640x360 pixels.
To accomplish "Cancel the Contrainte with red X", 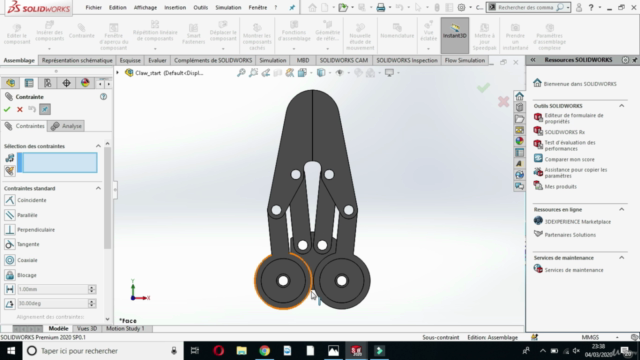I will [x=20, y=109].
